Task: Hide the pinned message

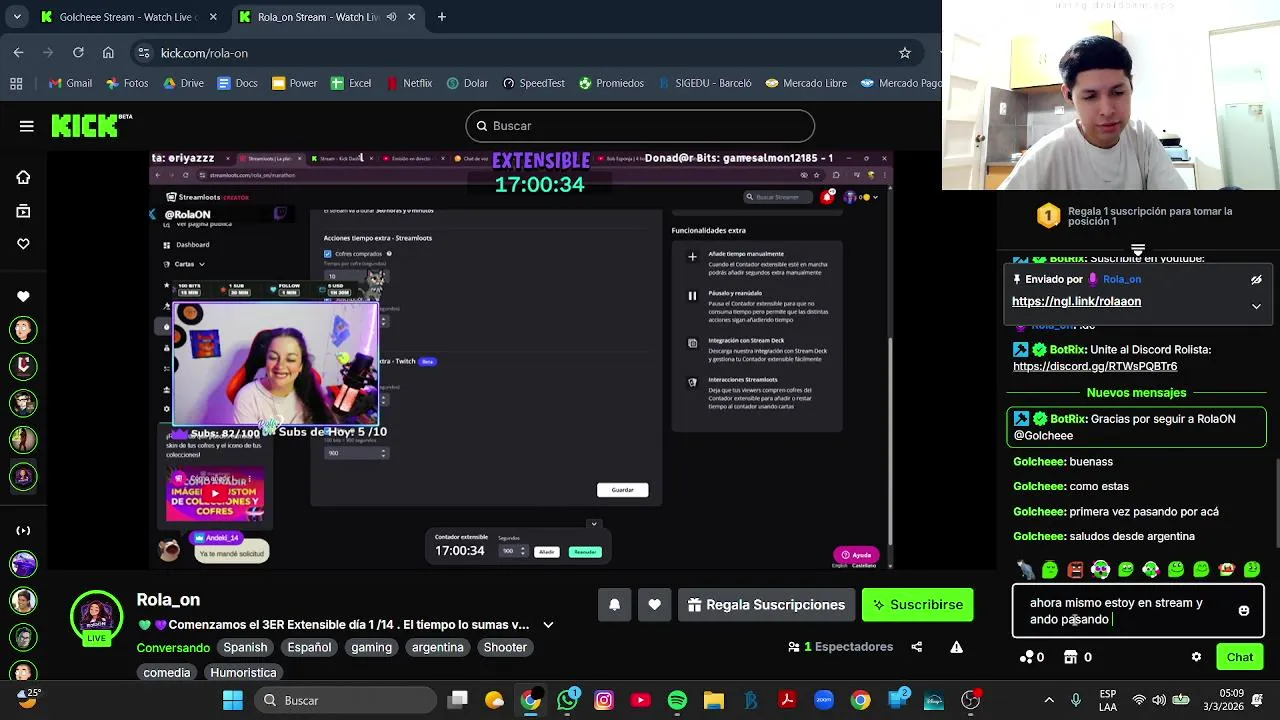Action: point(1256,280)
